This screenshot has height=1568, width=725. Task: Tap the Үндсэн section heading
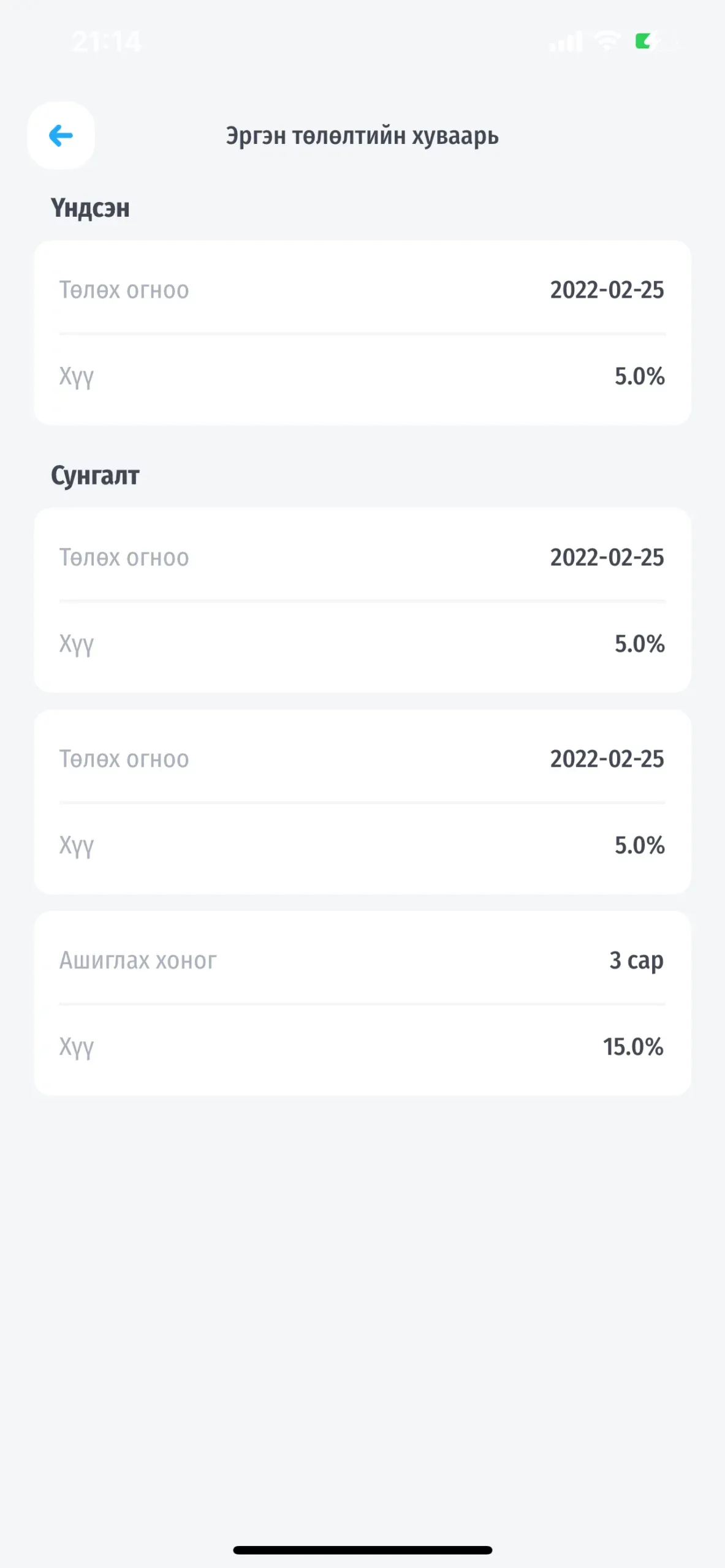pyautogui.click(x=90, y=208)
